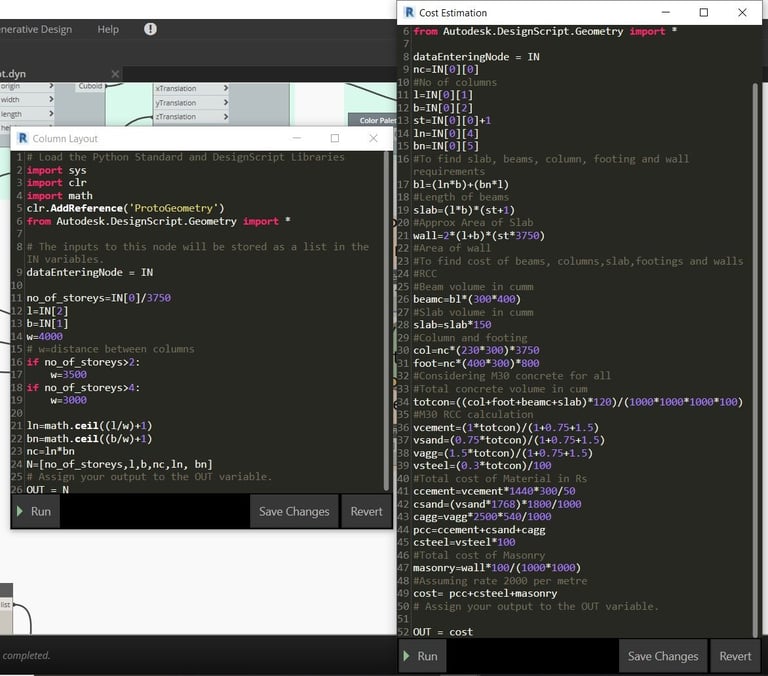Viewport: 768px width, 676px height.
Task: Maximize the Cost Estimation window
Action: tap(704, 12)
